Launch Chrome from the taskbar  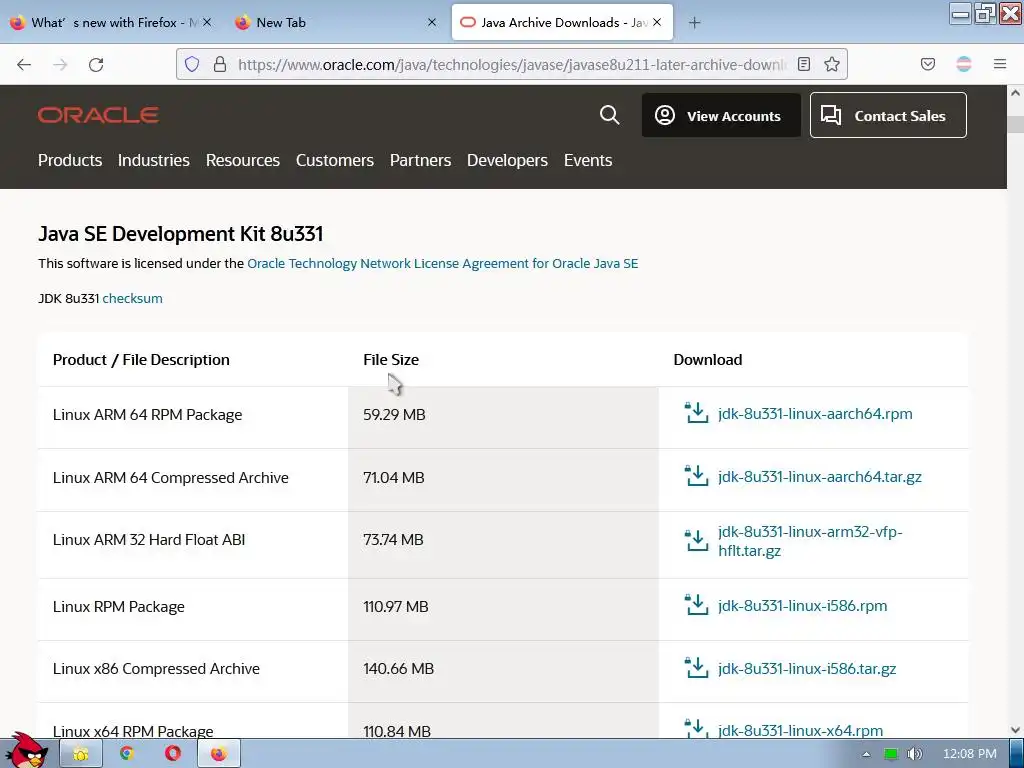coord(127,754)
